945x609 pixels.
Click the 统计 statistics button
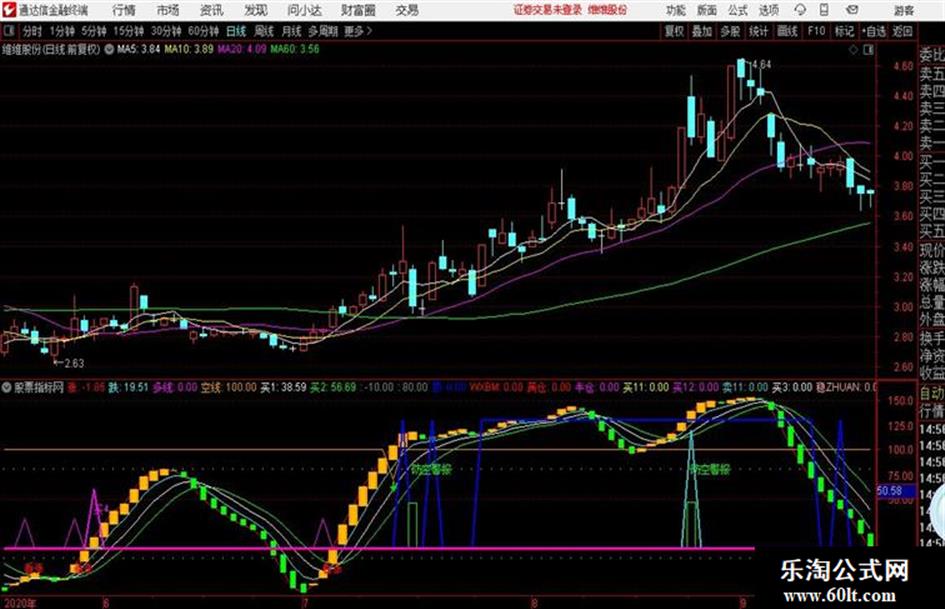(x=759, y=31)
